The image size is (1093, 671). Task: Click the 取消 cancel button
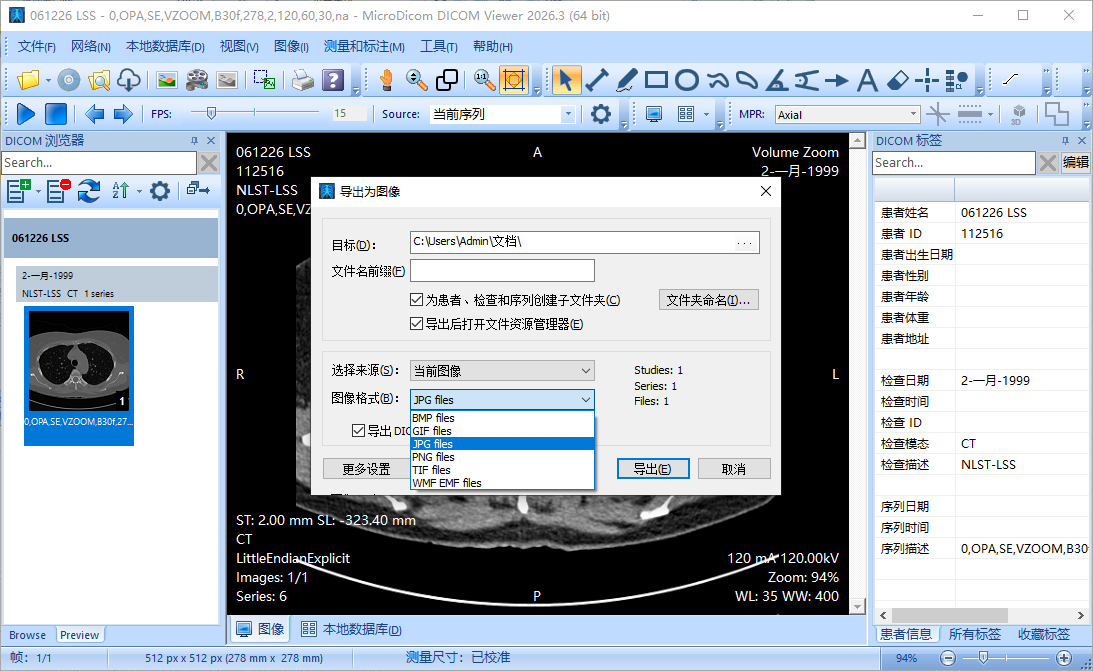click(x=733, y=469)
